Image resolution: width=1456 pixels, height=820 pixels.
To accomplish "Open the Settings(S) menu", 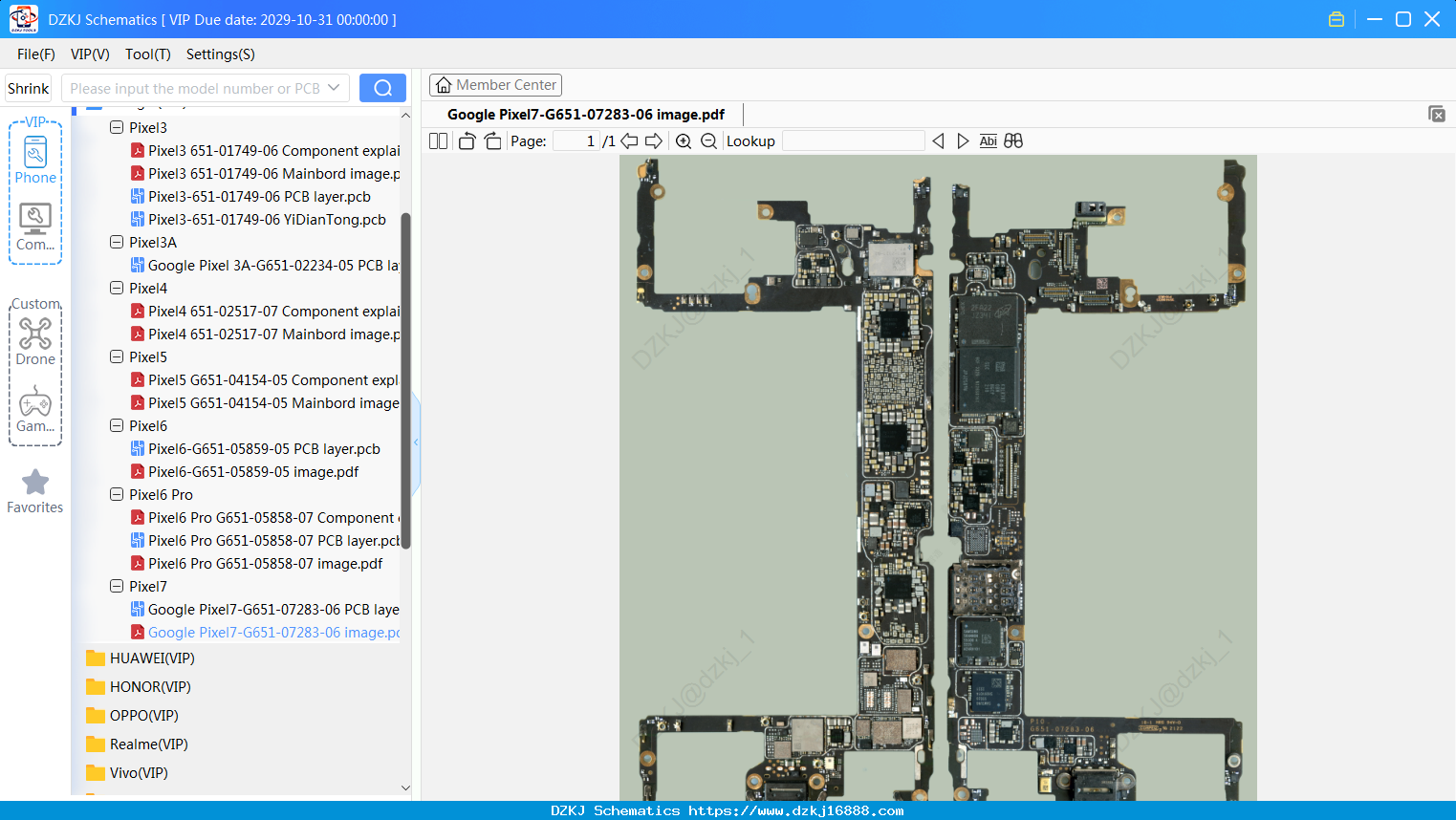I will point(221,54).
